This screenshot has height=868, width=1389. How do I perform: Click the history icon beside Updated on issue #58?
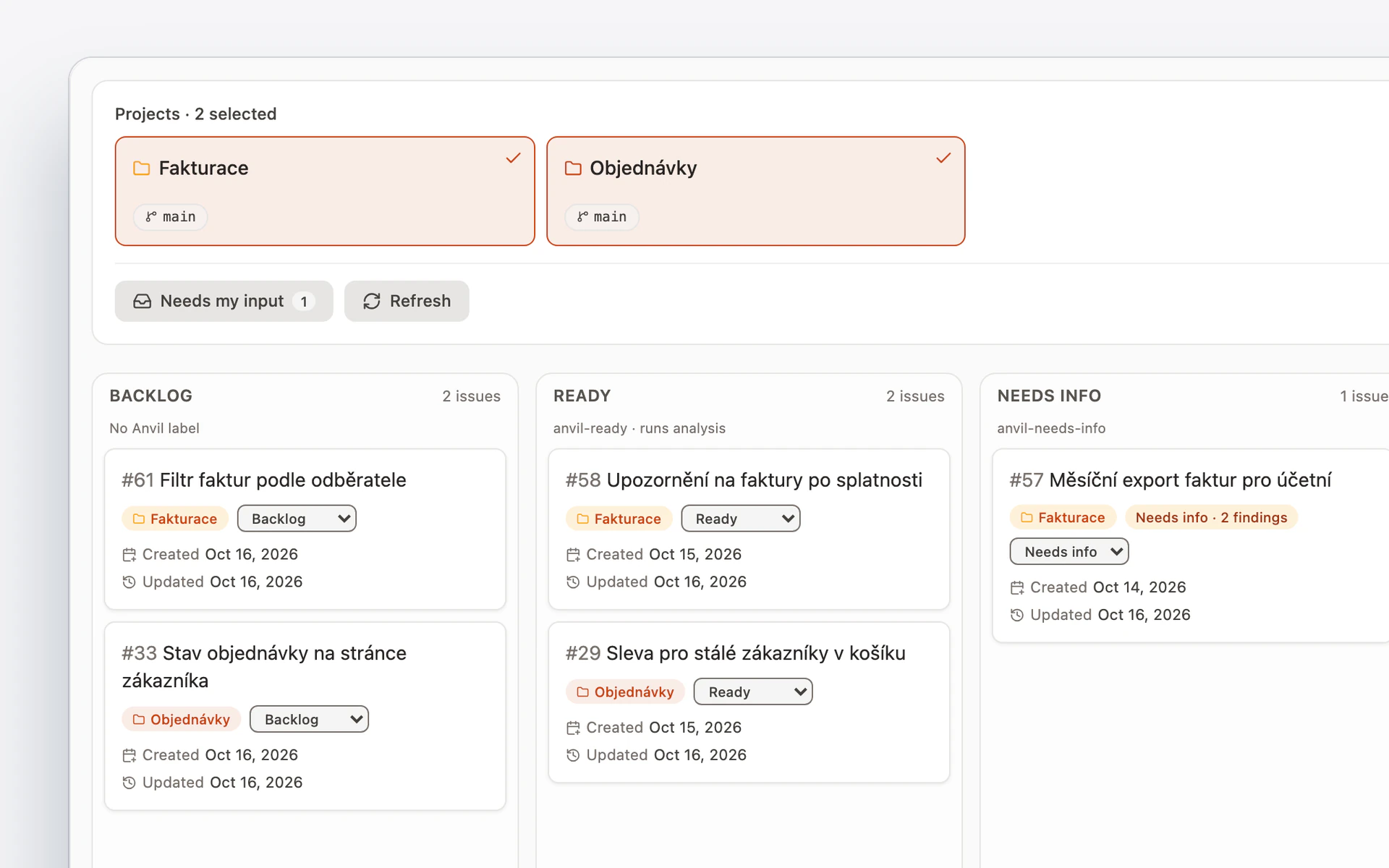tap(573, 582)
